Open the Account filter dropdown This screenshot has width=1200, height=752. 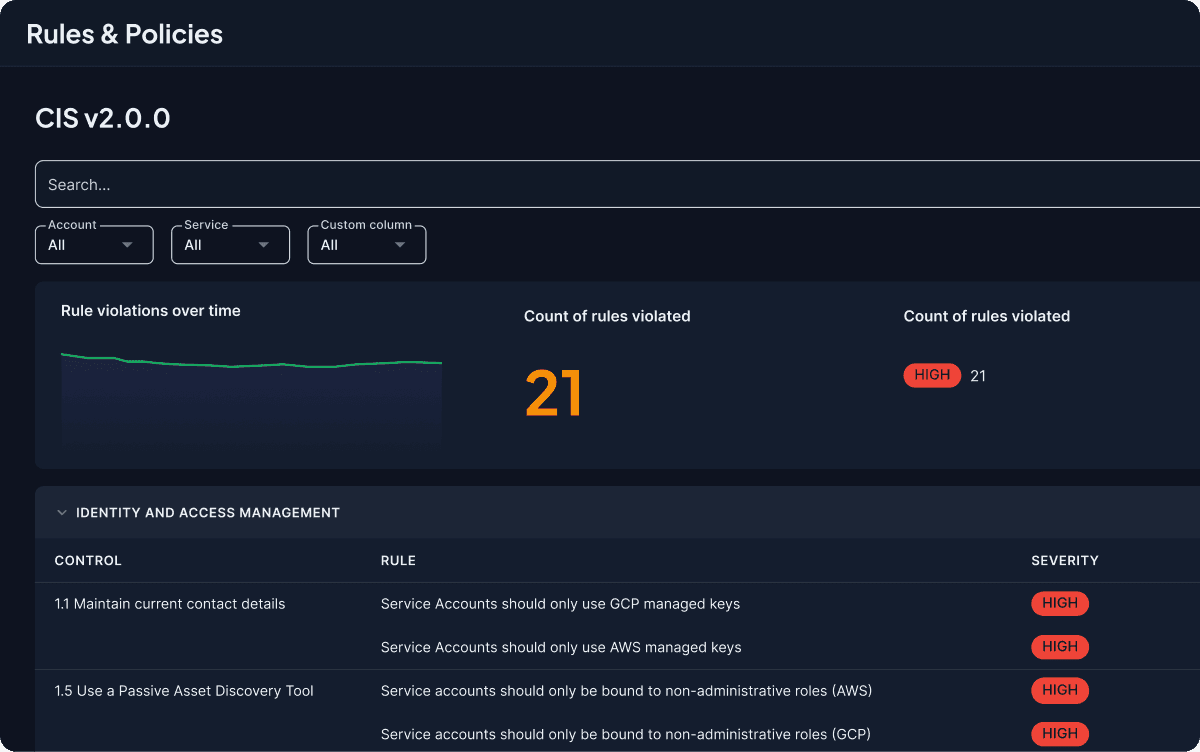[94, 245]
